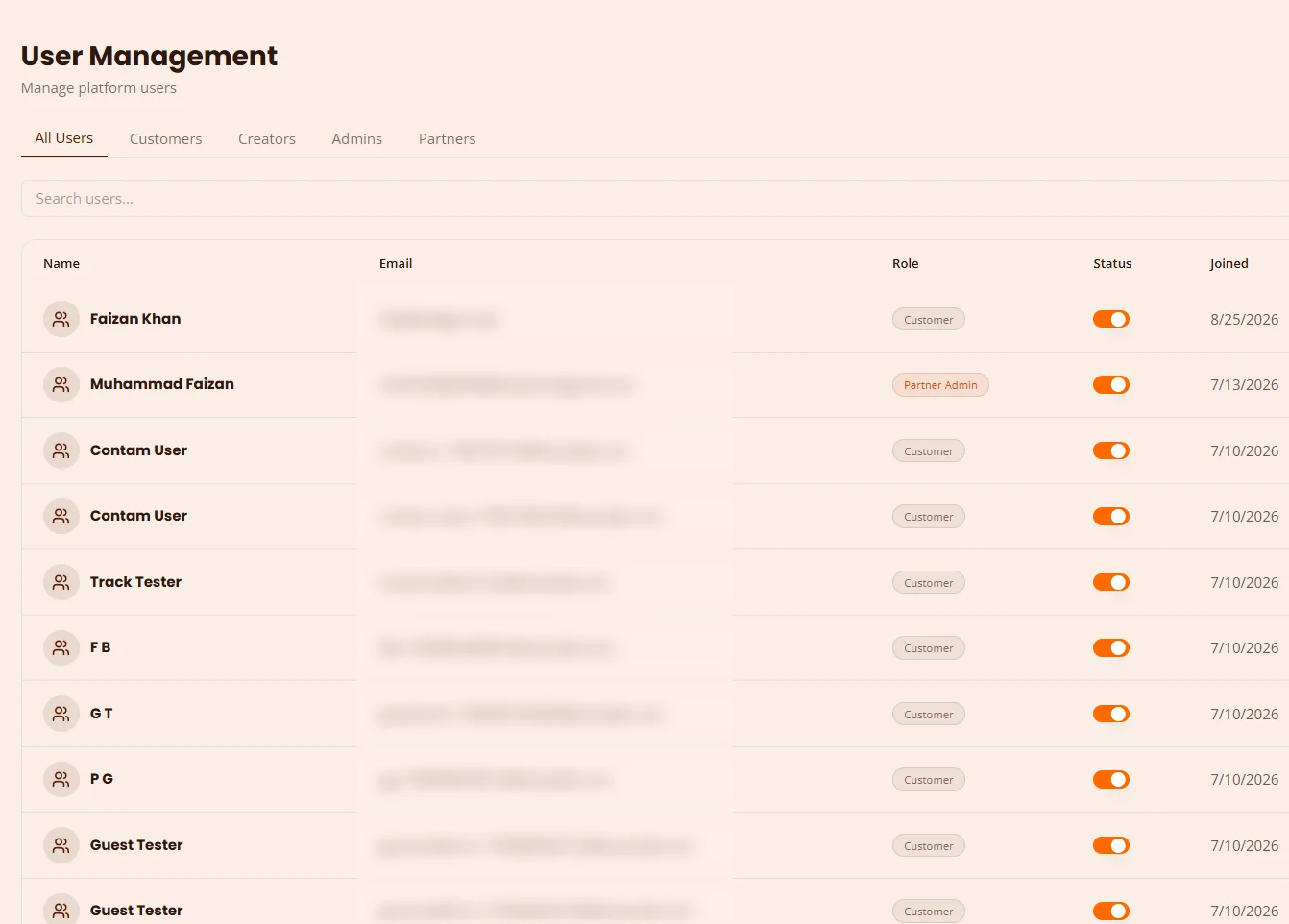Switch off status for user G T
Screen dimensions: 1289x924
pyautogui.click(x=1111, y=714)
